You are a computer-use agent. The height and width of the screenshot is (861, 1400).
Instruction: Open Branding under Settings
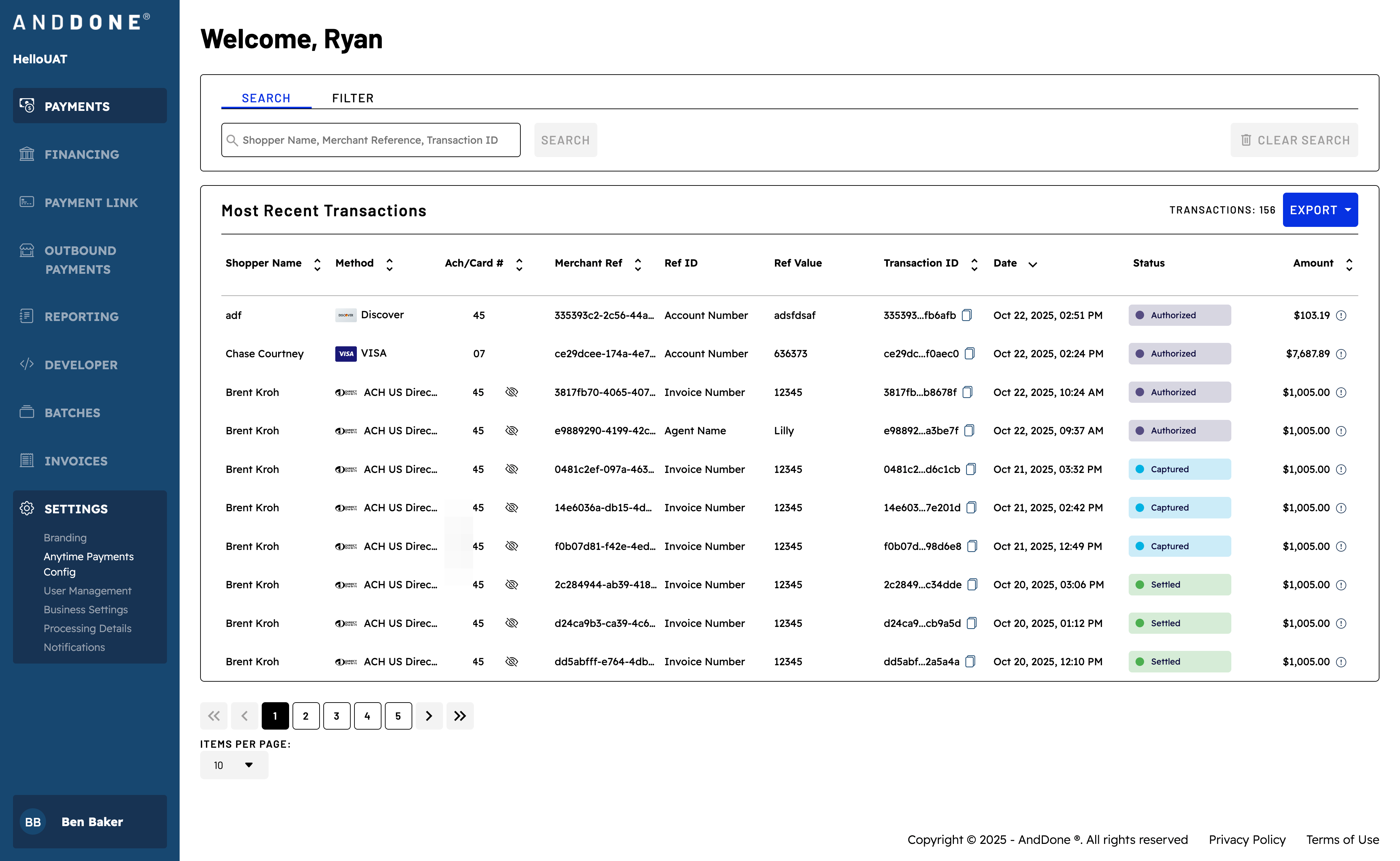point(65,538)
